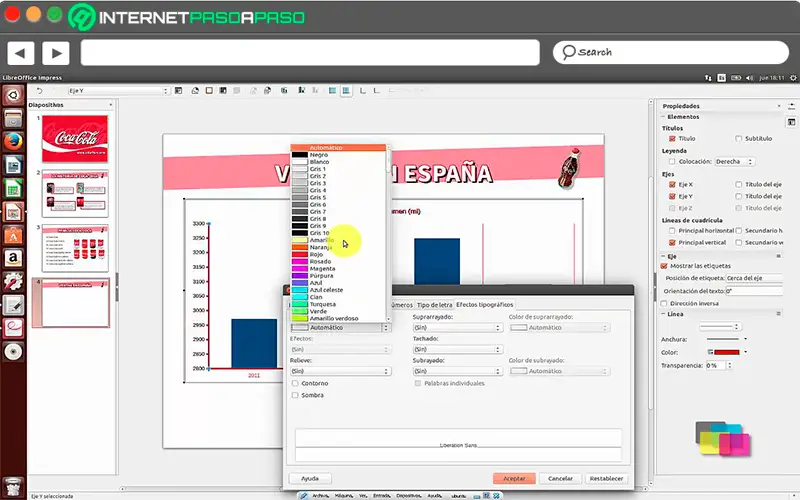Open LibreOffice Impress dock icon
This screenshot has width=800, height=500.
pyautogui.click(x=13, y=212)
